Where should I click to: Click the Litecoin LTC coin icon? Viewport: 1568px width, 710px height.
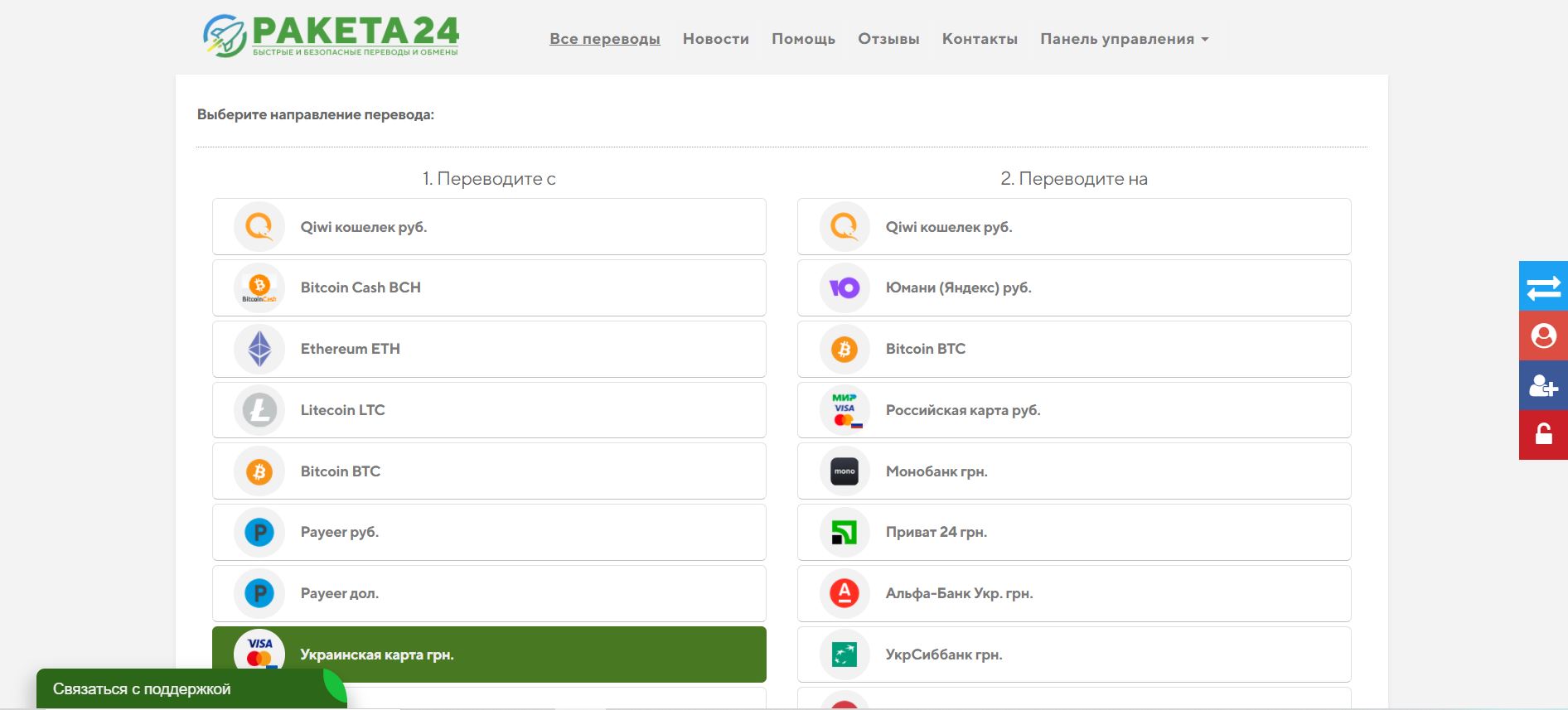[259, 410]
